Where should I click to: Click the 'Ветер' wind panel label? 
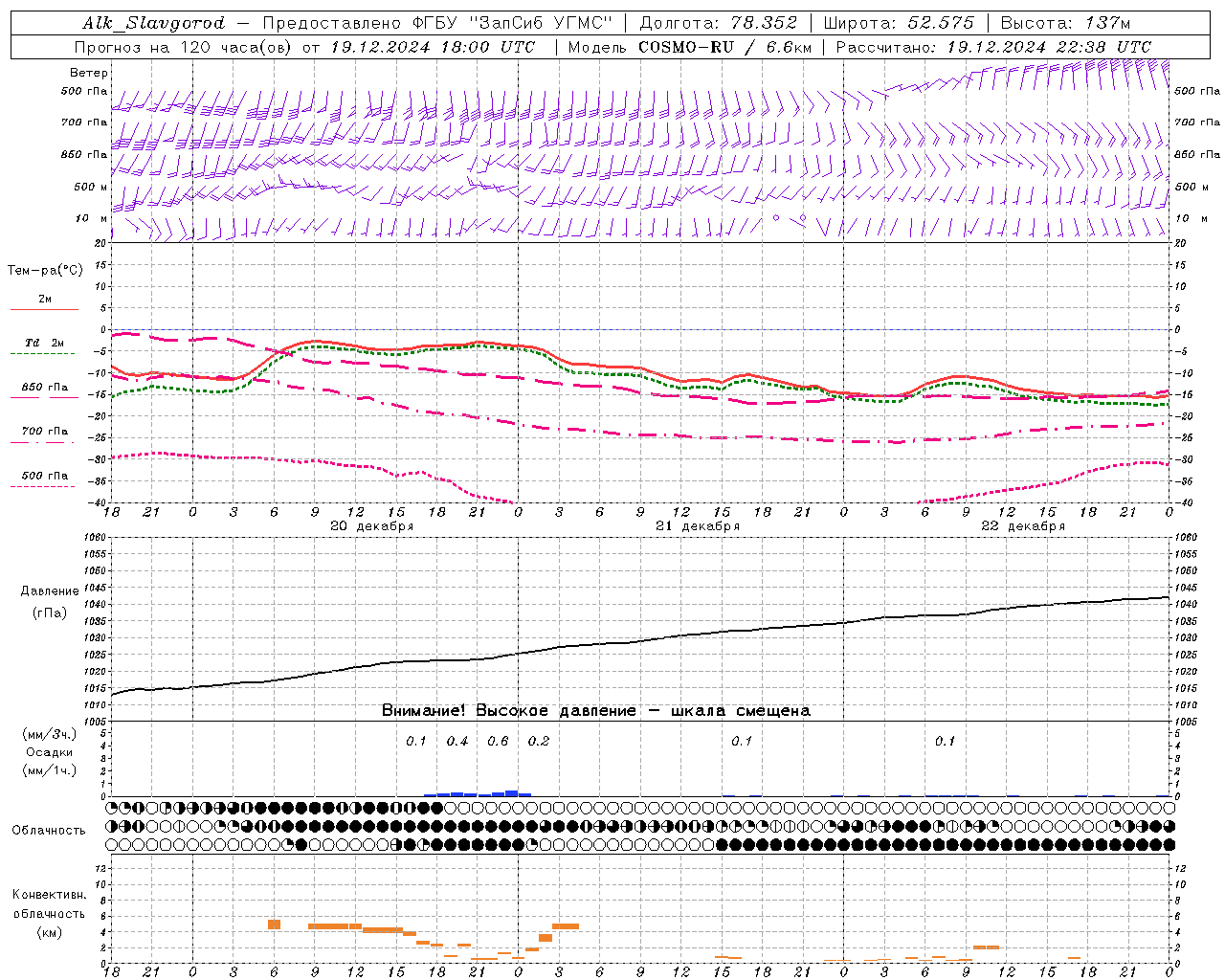(89, 73)
